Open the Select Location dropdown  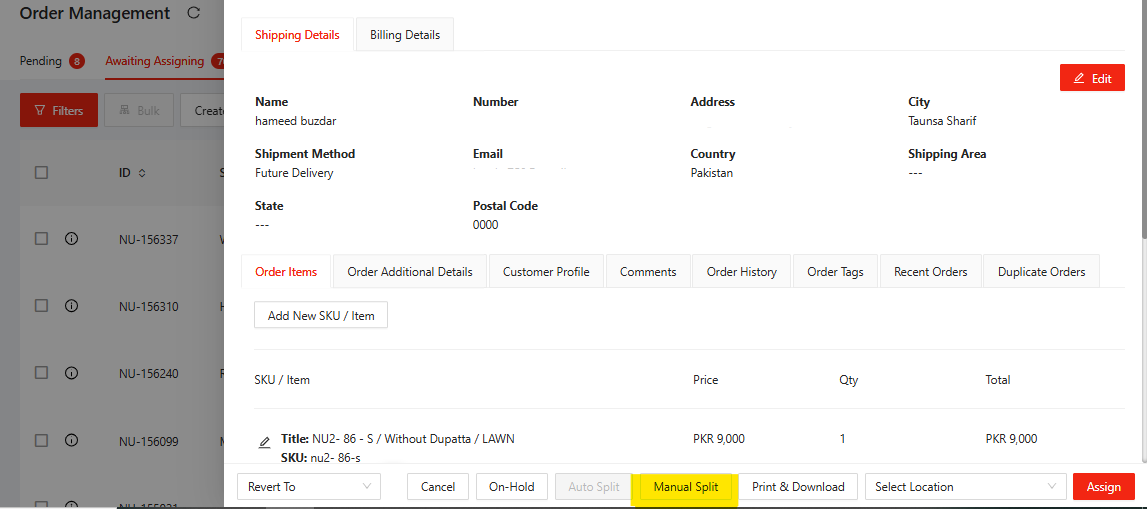coord(964,487)
